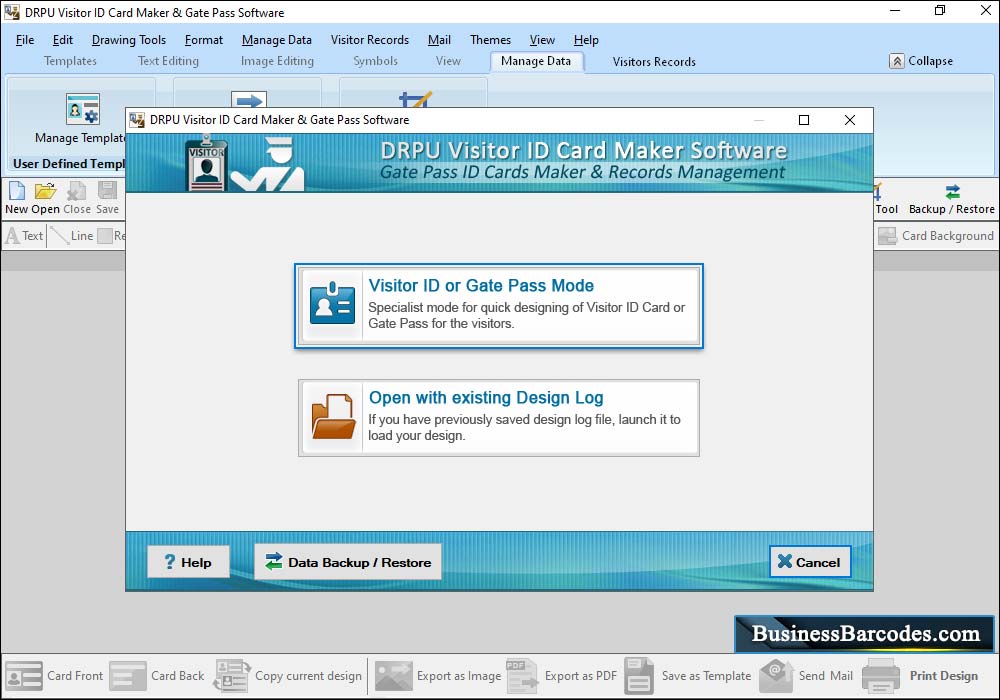1000x700 pixels.
Task: Click Export as PDF
Action: pyautogui.click(x=562, y=676)
